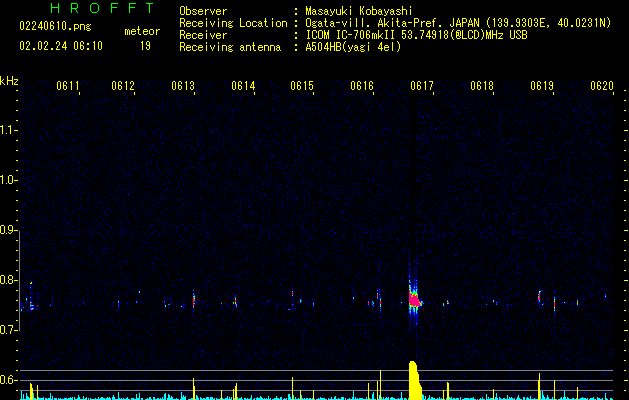This screenshot has height=400, width=629.
Task: Click the 0.7 kHz axis label
Action: (x=9, y=330)
